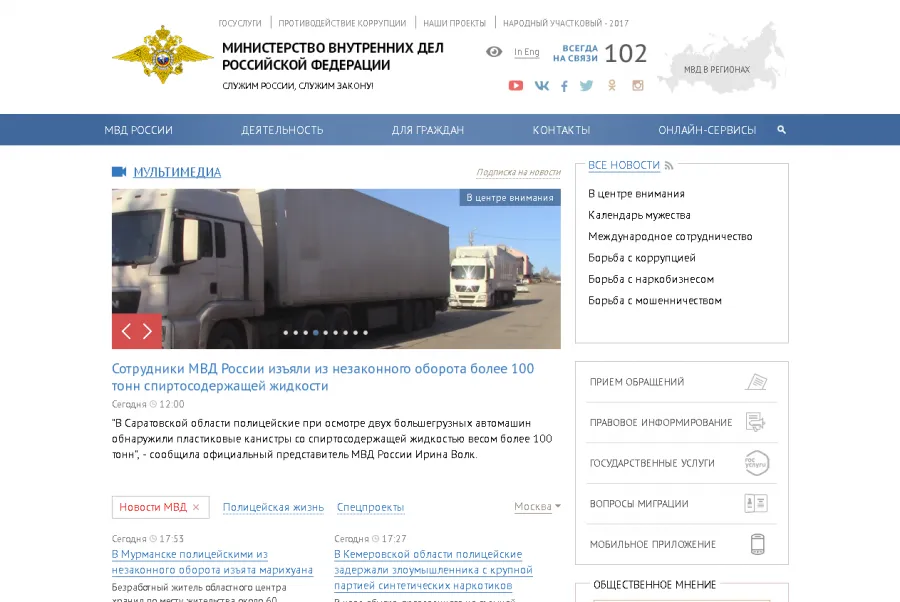Click the search magnifier in navigation bar
Image resolution: width=900 pixels, height=602 pixels.
(781, 130)
